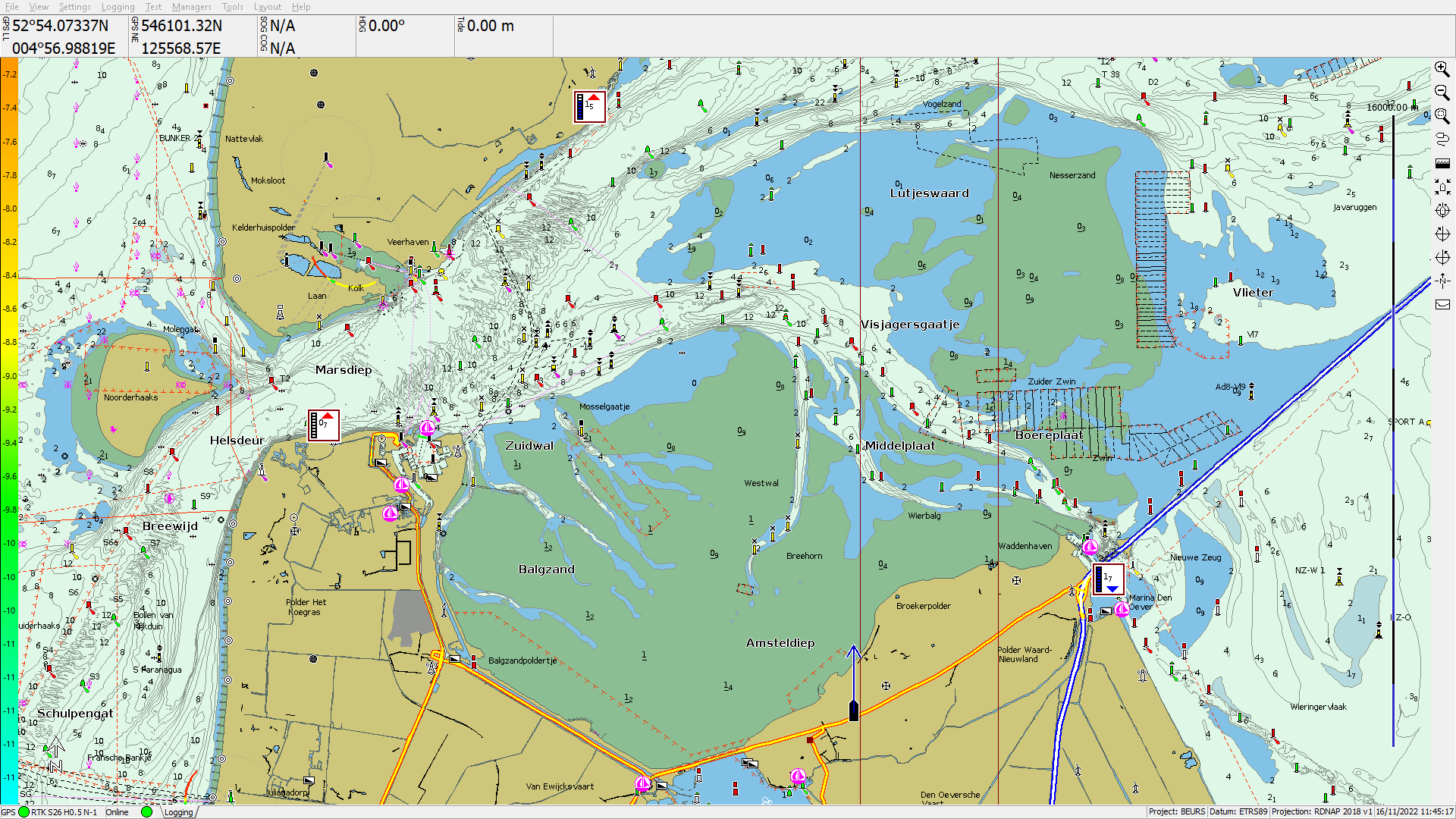The image size is (1456, 819).
Task: Click the route path tool icon
Action: [x=1442, y=140]
